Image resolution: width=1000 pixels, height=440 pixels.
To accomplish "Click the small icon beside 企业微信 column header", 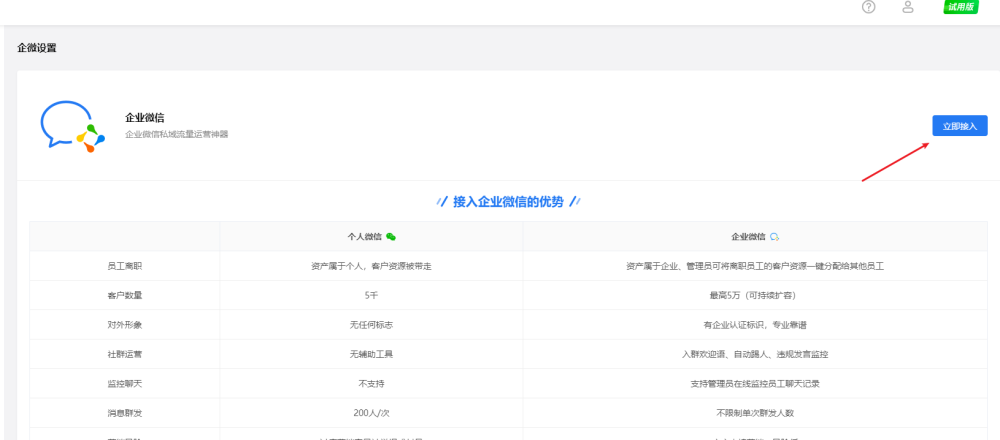I will (774, 237).
